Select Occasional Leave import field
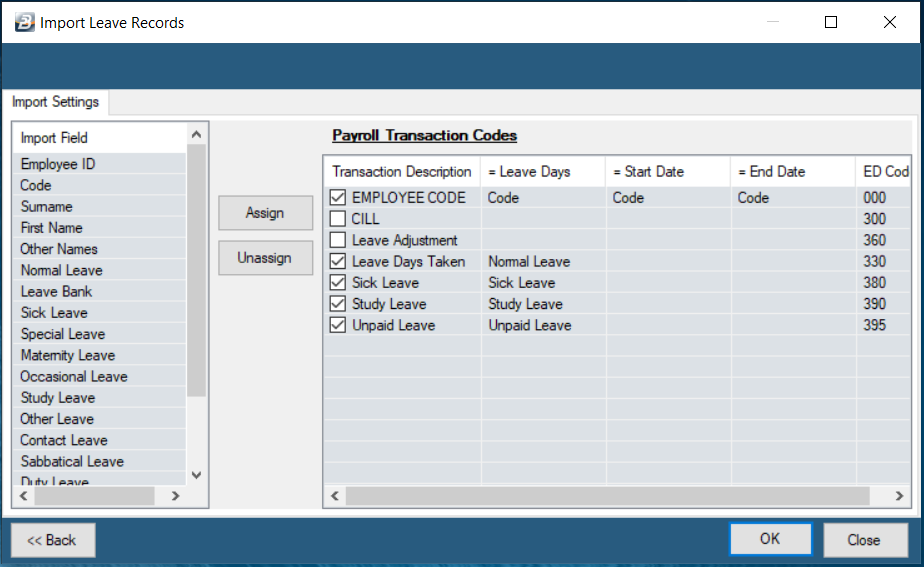The height and width of the screenshot is (567, 924). (100, 376)
